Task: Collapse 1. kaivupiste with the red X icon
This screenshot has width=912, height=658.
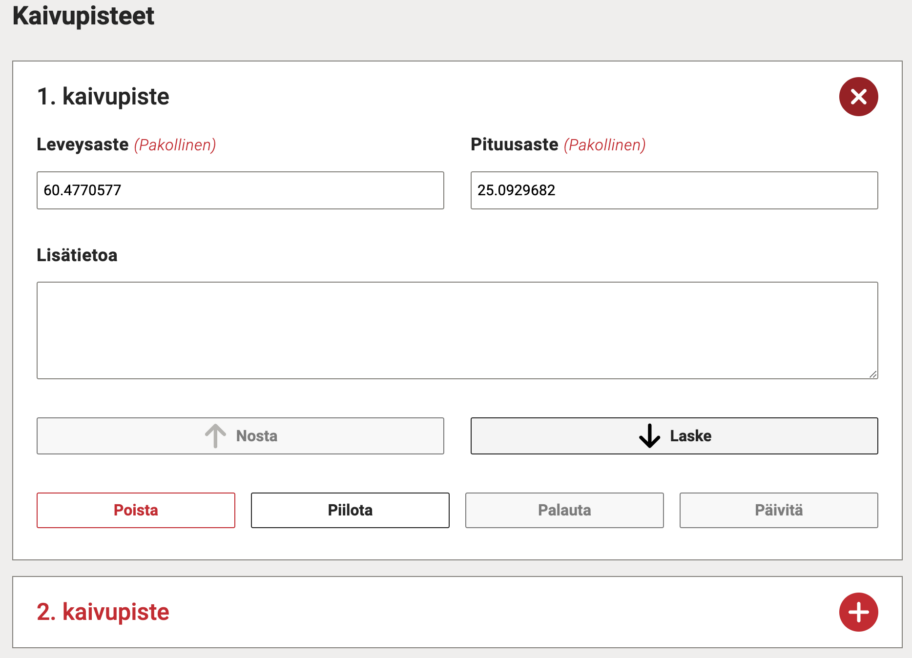Action: (x=858, y=97)
